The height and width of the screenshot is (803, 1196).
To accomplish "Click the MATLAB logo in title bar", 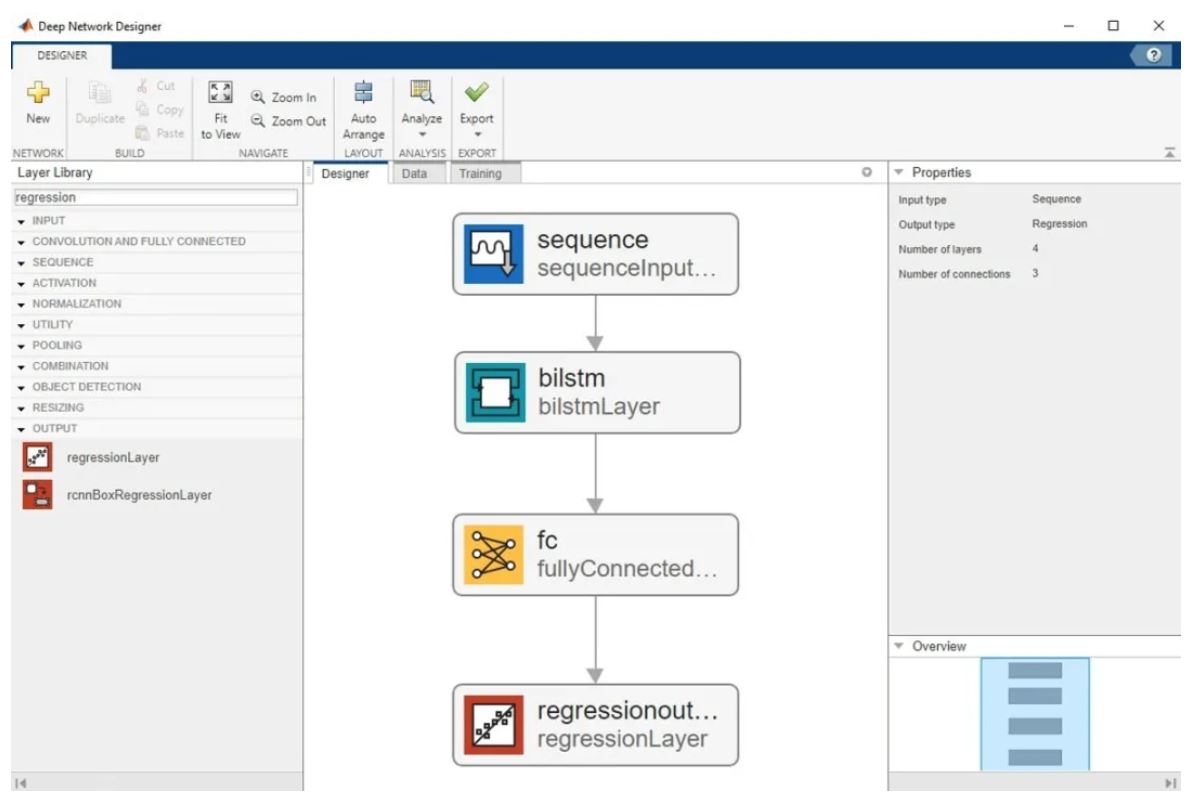I will 26,25.
